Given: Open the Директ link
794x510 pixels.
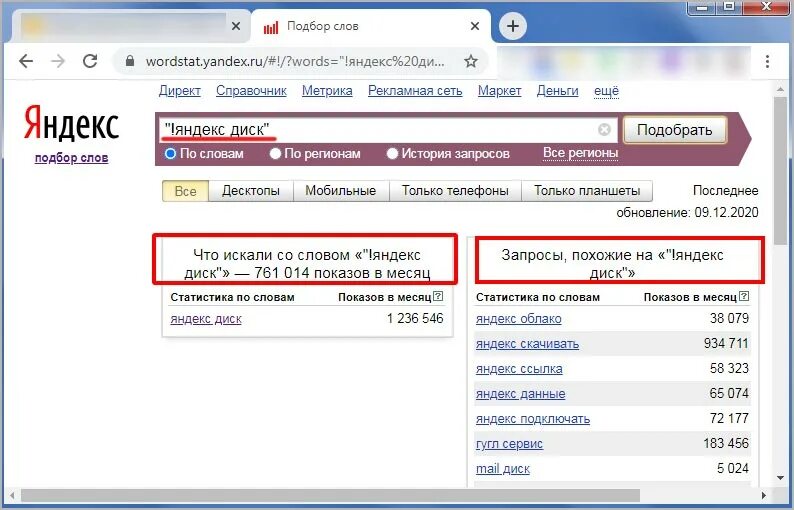Looking at the screenshot, I should coord(180,91).
